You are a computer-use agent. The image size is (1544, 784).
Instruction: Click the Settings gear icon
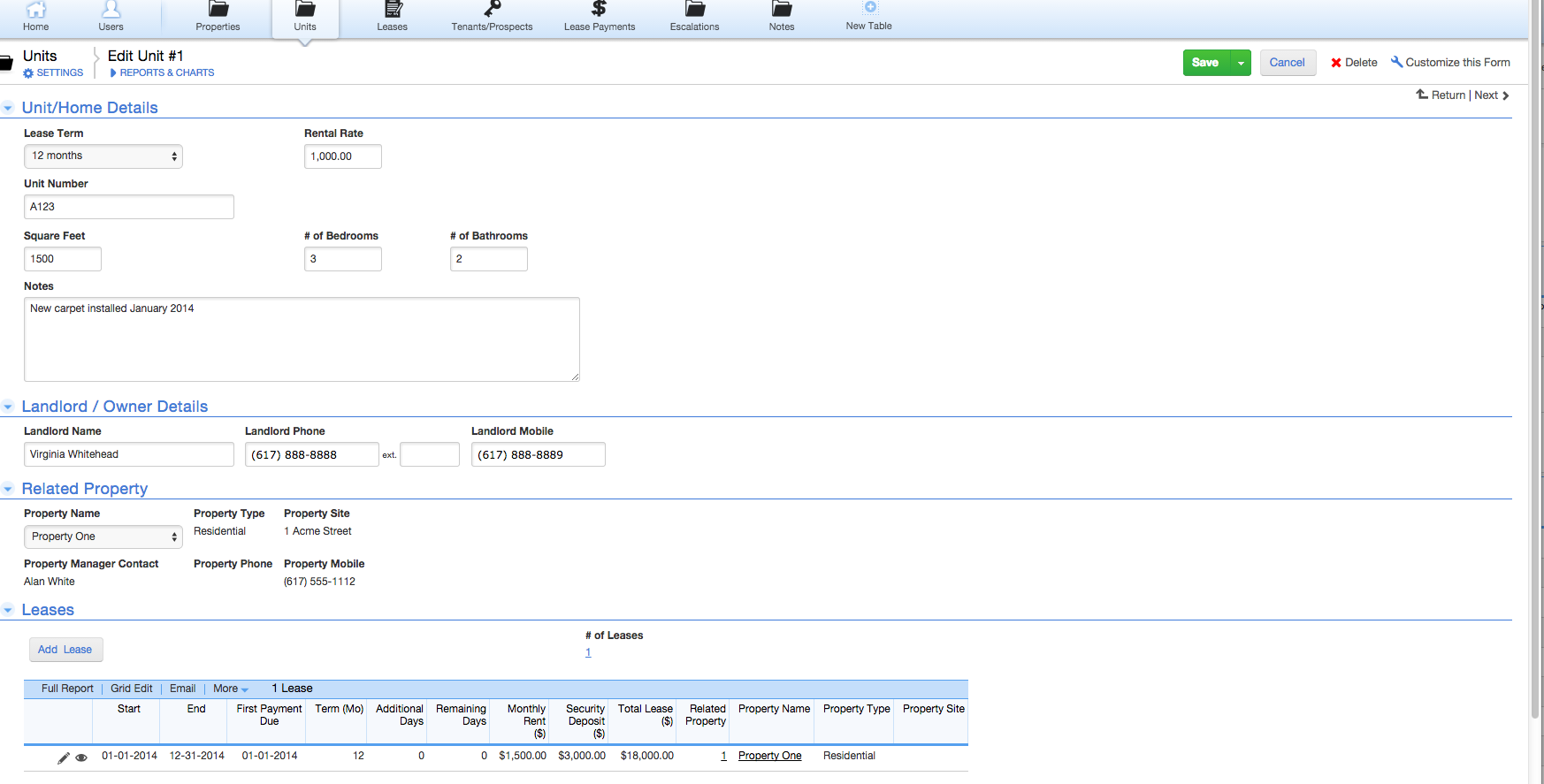tap(28, 73)
